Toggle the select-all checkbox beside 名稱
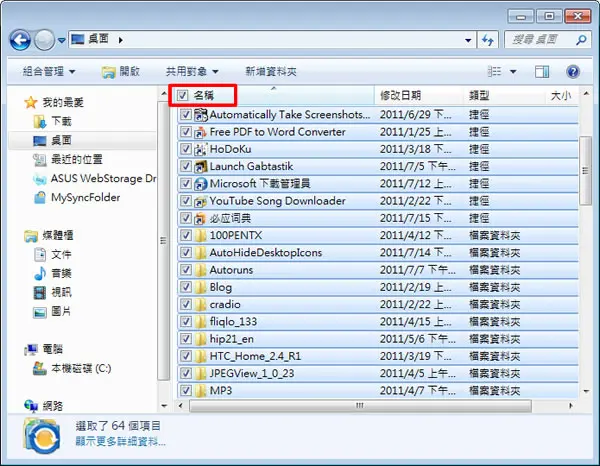The width and height of the screenshot is (600, 466). (183, 95)
